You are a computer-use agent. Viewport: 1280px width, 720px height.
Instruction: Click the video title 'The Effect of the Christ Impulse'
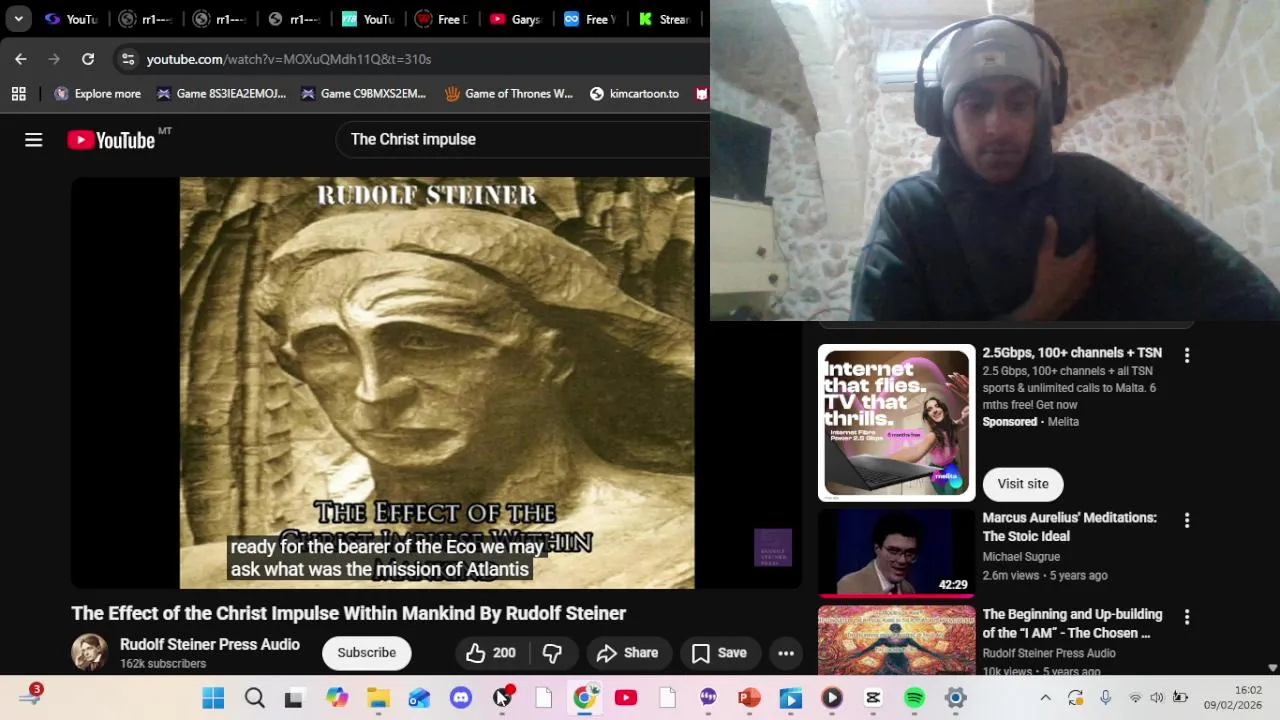[x=348, y=613]
